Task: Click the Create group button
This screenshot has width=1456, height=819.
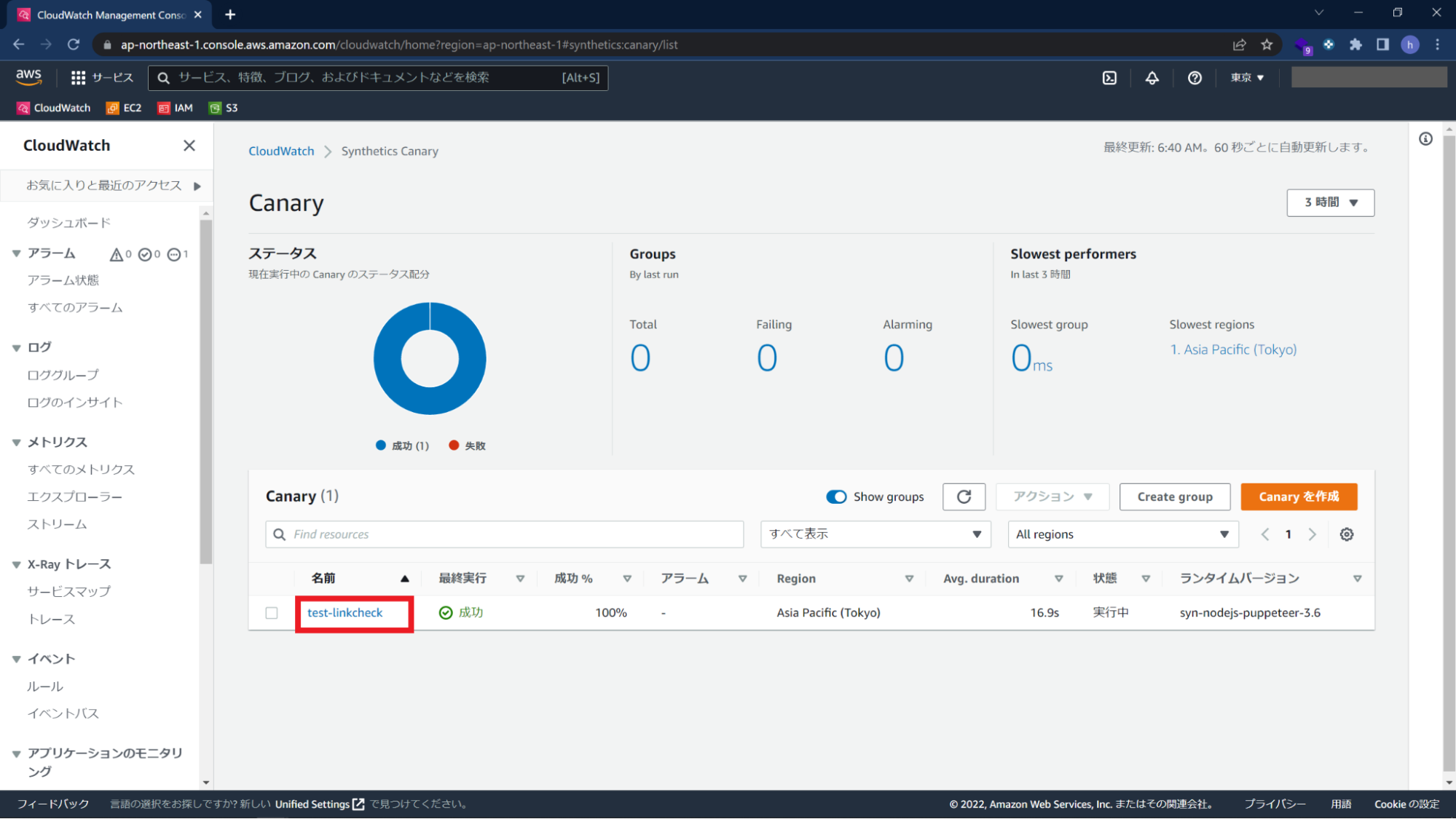Action: click(x=1175, y=496)
